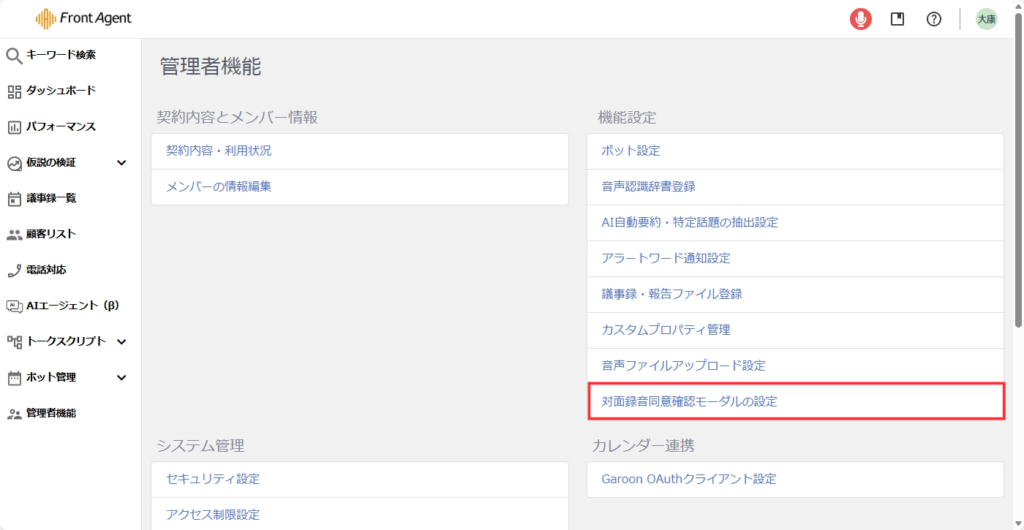Open the Dashboard grid icon in sidebar
Image resolution: width=1024 pixels, height=530 pixels.
click(x=14, y=91)
